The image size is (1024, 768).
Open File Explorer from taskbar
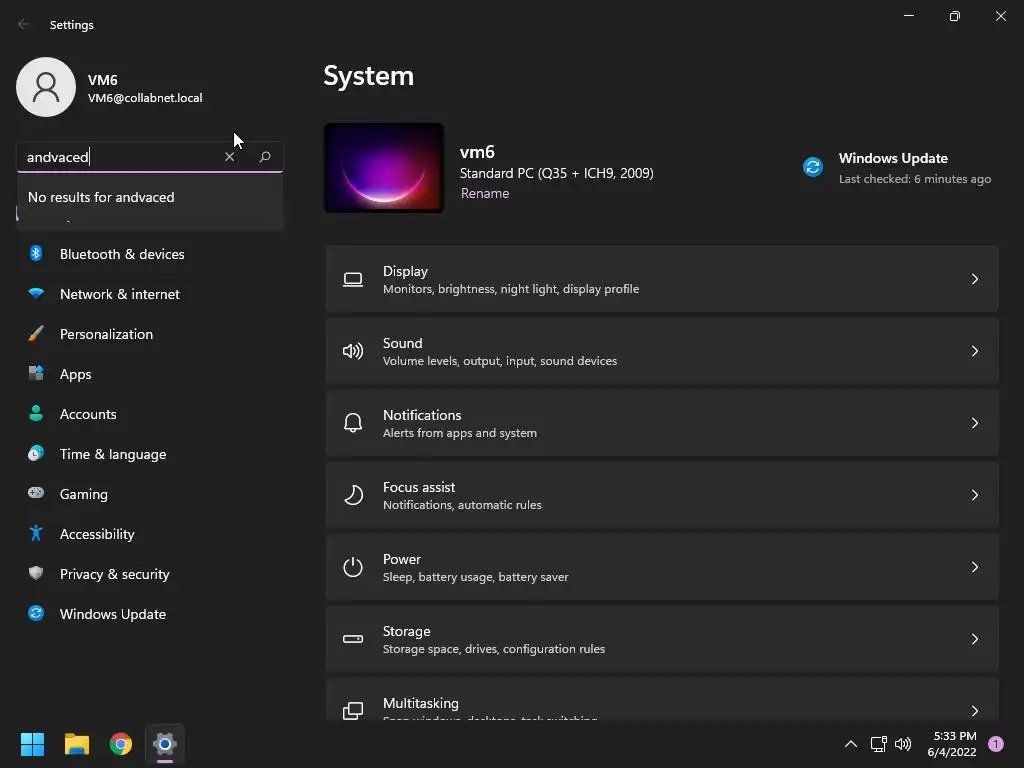pyautogui.click(x=76, y=744)
